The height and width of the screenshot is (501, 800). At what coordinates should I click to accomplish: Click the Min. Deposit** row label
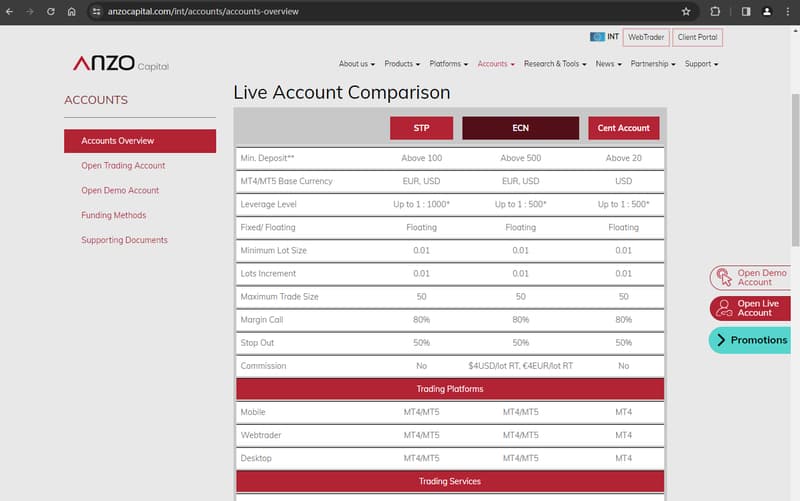pos(267,158)
